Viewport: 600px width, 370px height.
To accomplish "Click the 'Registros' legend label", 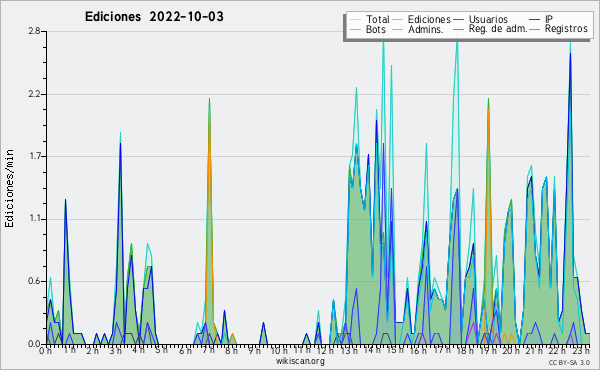I will pyautogui.click(x=566, y=29).
